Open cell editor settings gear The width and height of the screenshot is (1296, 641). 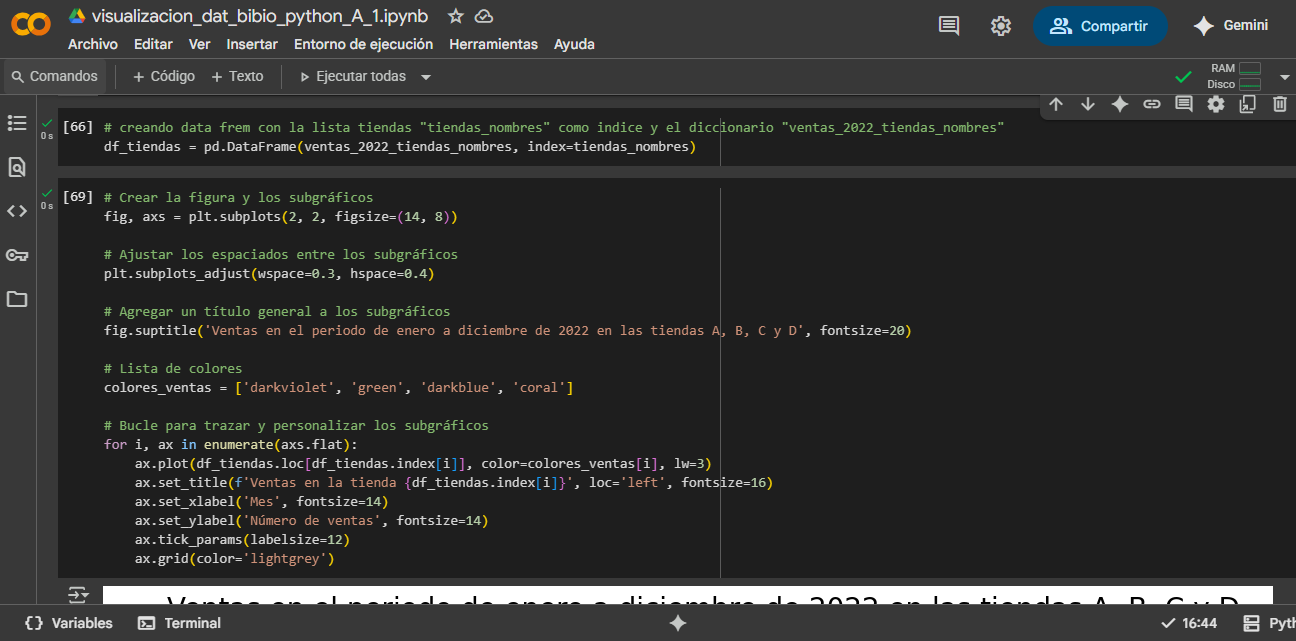tap(1216, 104)
